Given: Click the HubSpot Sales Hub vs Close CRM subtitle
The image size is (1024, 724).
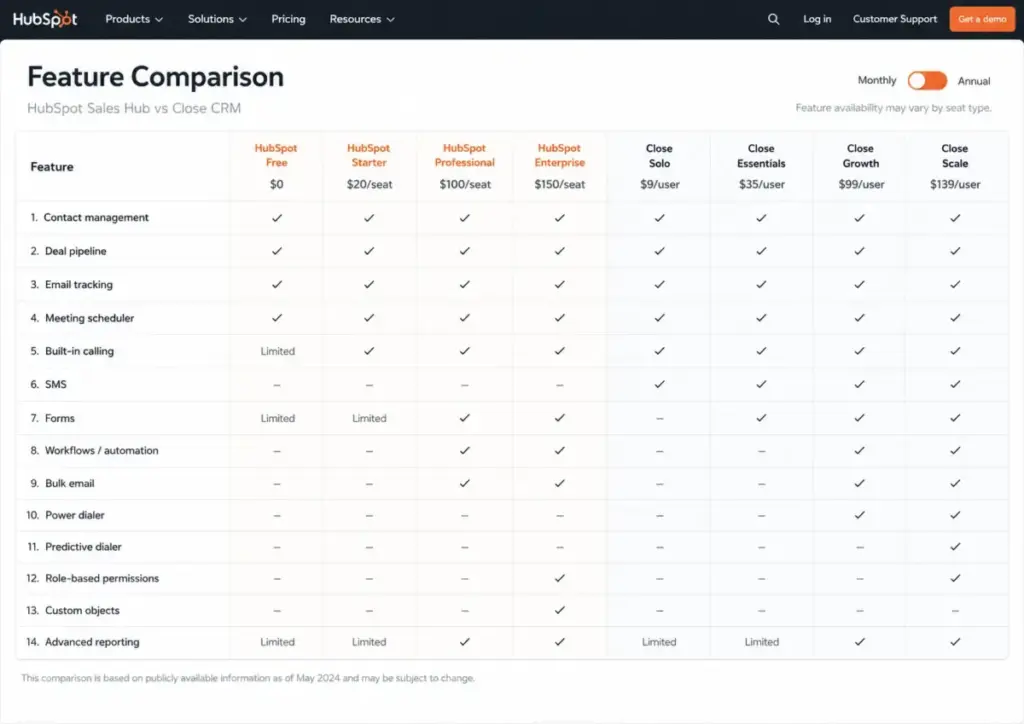Looking at the screenshot, I should [x=134, y=108].
